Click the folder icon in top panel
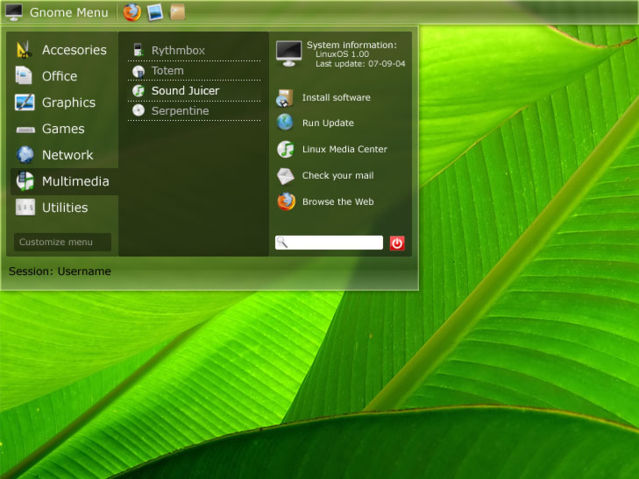Screen dimensions: 639x479 [x=178, y=12]
